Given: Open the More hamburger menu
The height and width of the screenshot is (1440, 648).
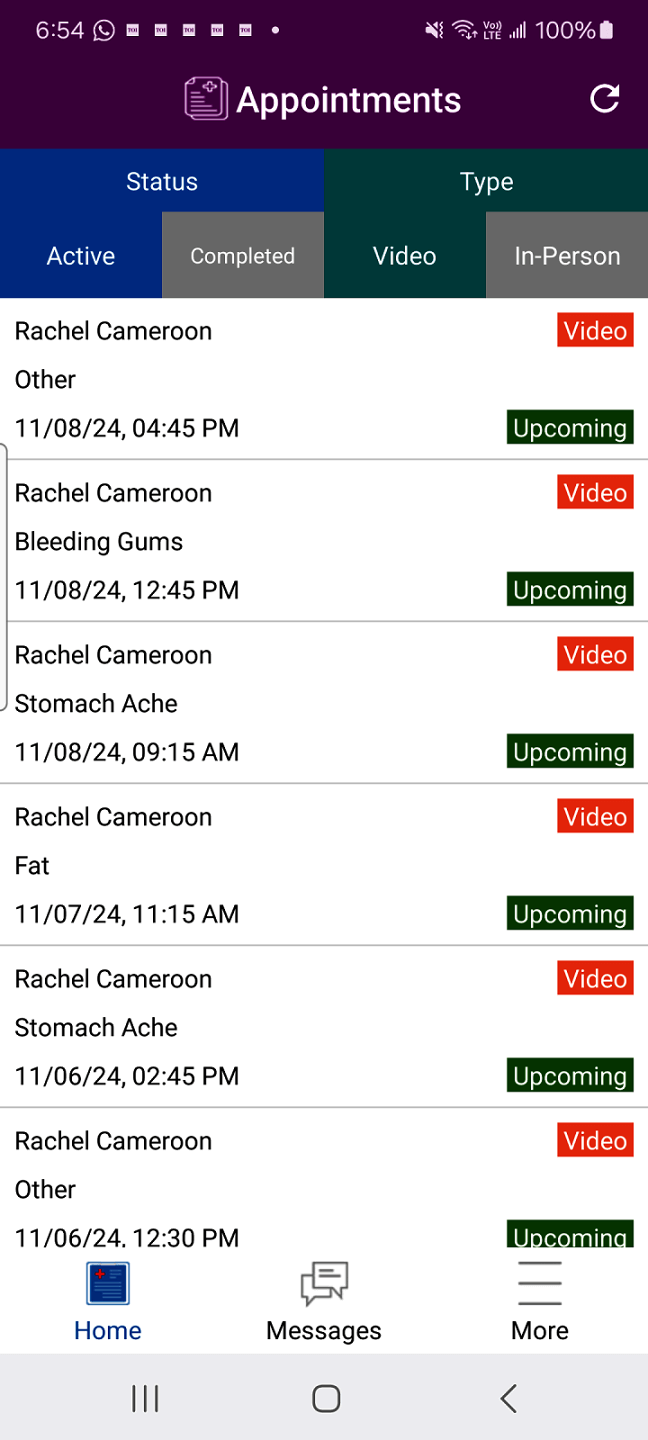Looking at the screenshot, I should tap(540, 1284).
